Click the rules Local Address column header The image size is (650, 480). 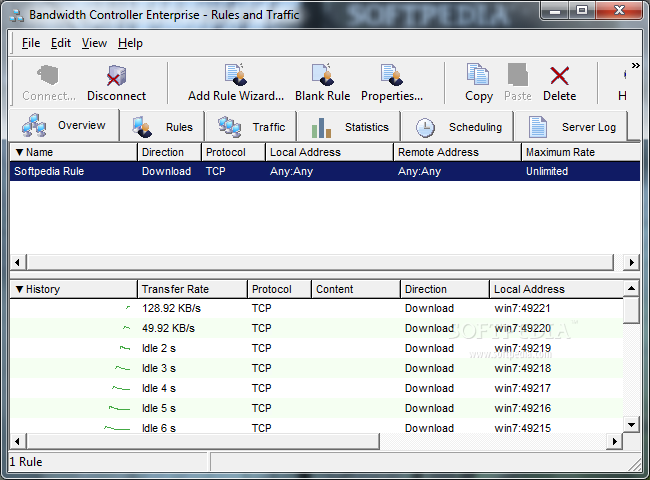(329, 152)
